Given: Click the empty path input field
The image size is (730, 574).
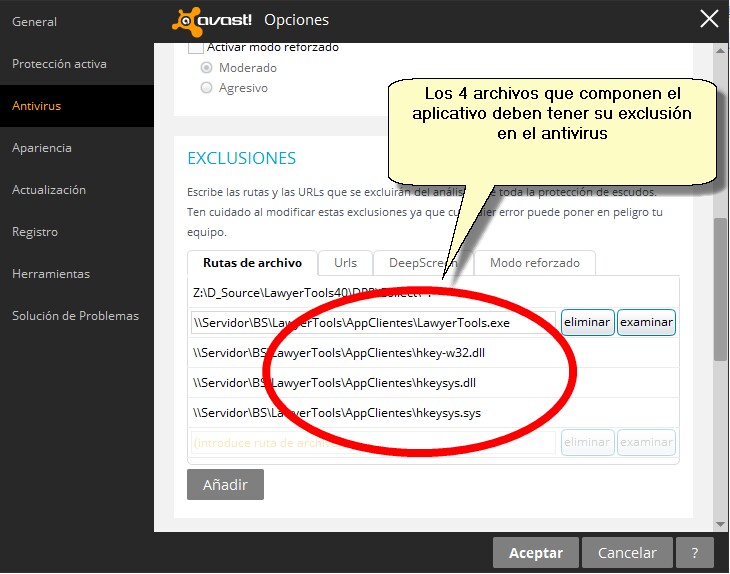Looking at the screenshot, I should [373, 443].
